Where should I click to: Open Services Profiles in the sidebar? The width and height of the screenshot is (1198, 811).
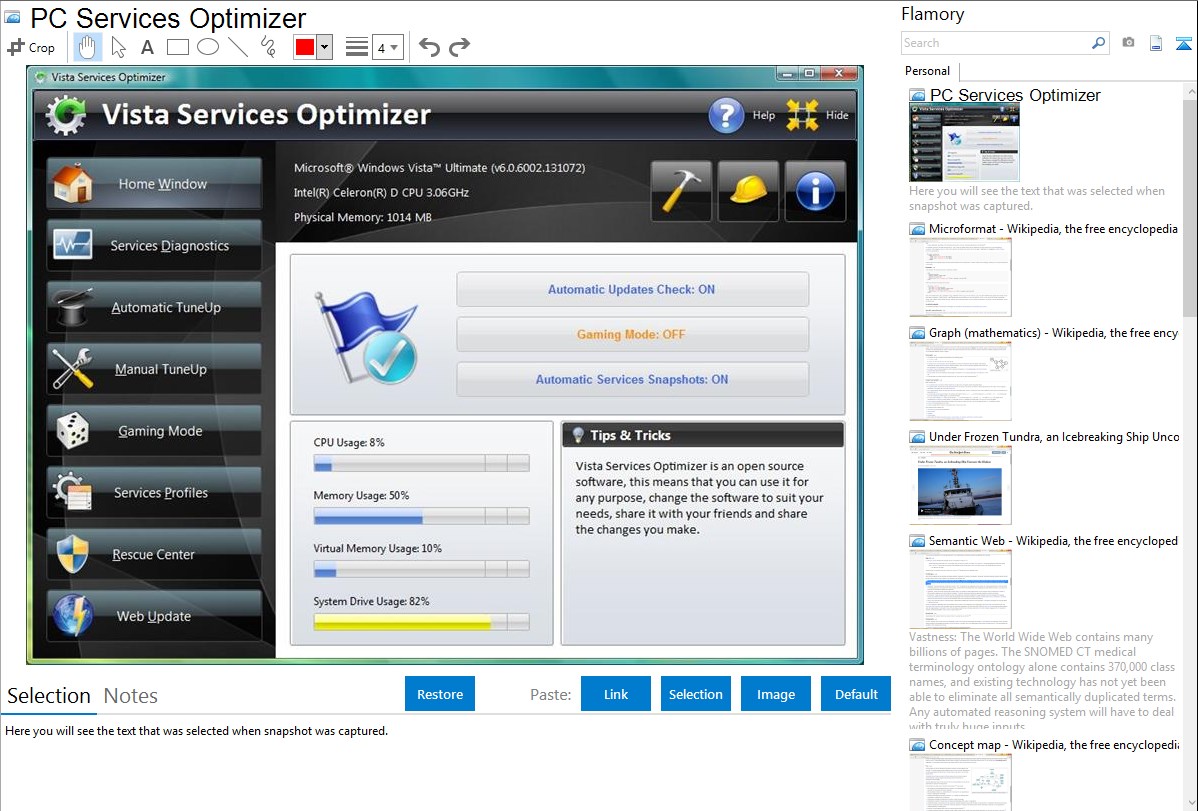click(x=154, y=493)
